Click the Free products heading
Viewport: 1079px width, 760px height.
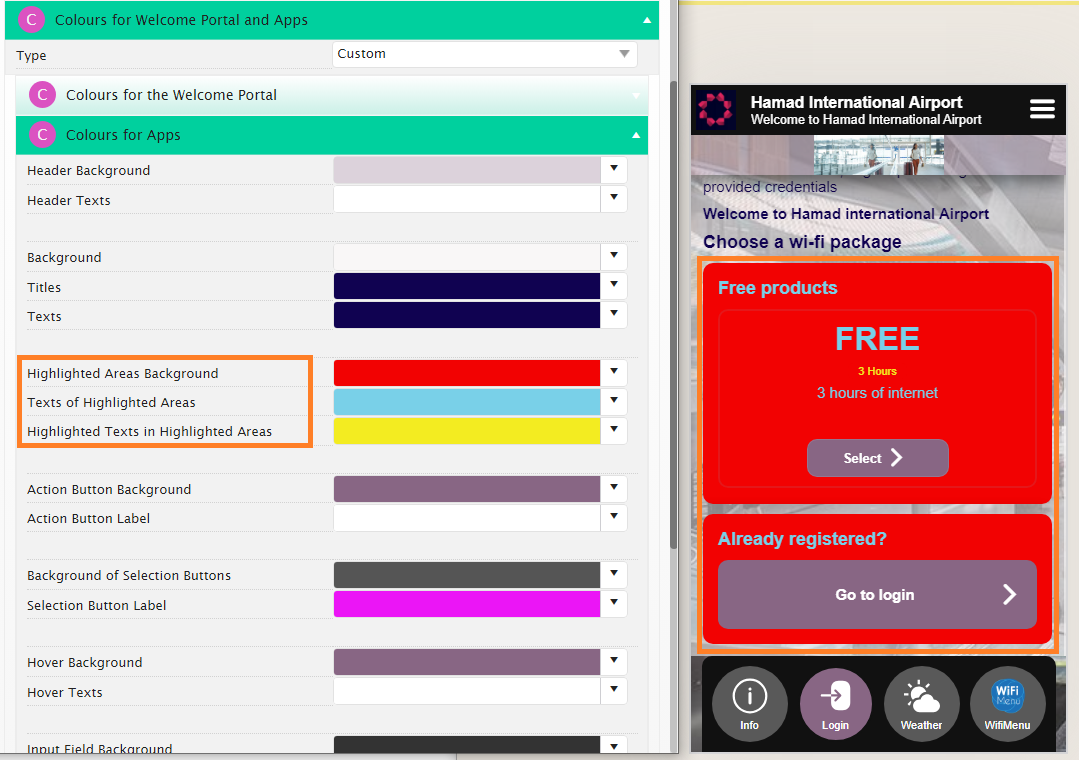[778, 288]
